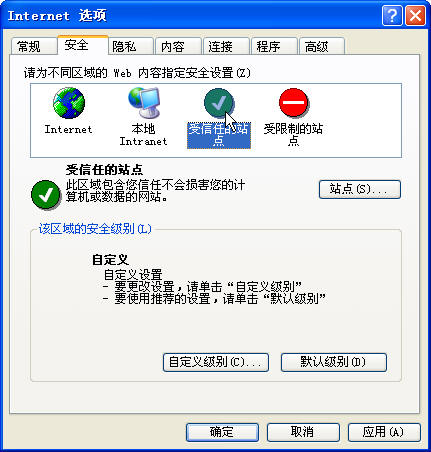Click the 安全 tab label

[77, 45]
